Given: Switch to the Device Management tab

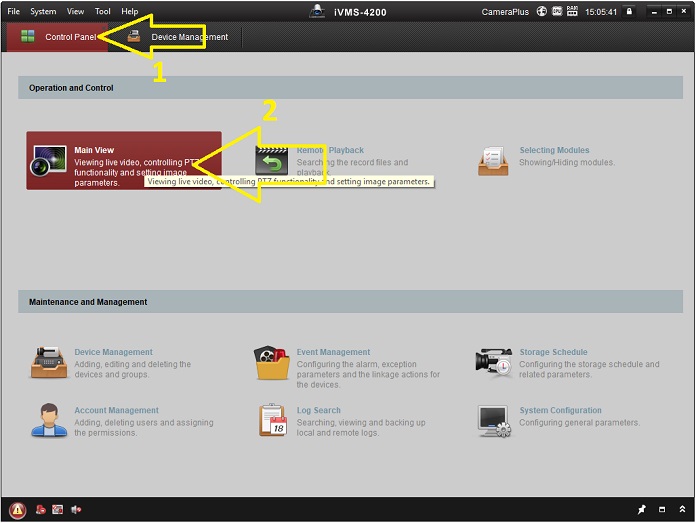Looking at the screenshot, I should (176, 37).
